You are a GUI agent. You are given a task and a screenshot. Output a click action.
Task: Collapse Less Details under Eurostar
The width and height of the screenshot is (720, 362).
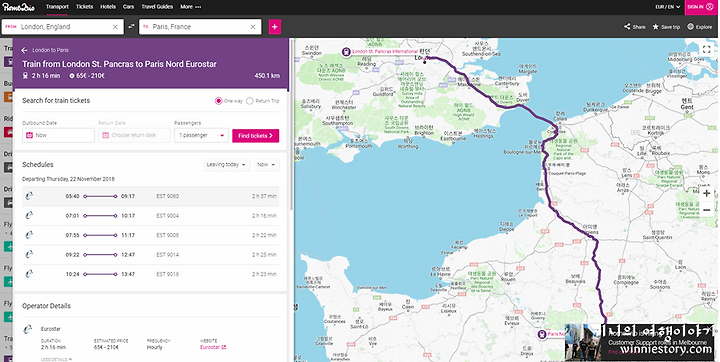coord(56,359)
